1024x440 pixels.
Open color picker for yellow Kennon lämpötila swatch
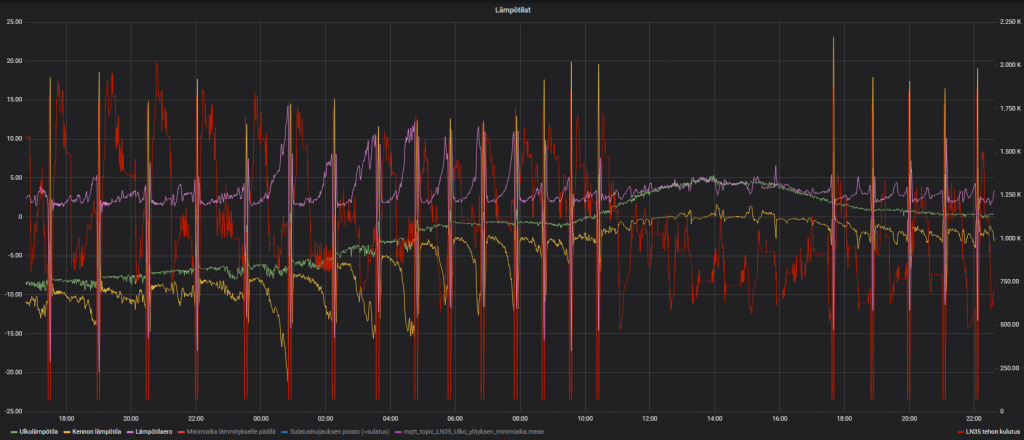click(67, 432)
